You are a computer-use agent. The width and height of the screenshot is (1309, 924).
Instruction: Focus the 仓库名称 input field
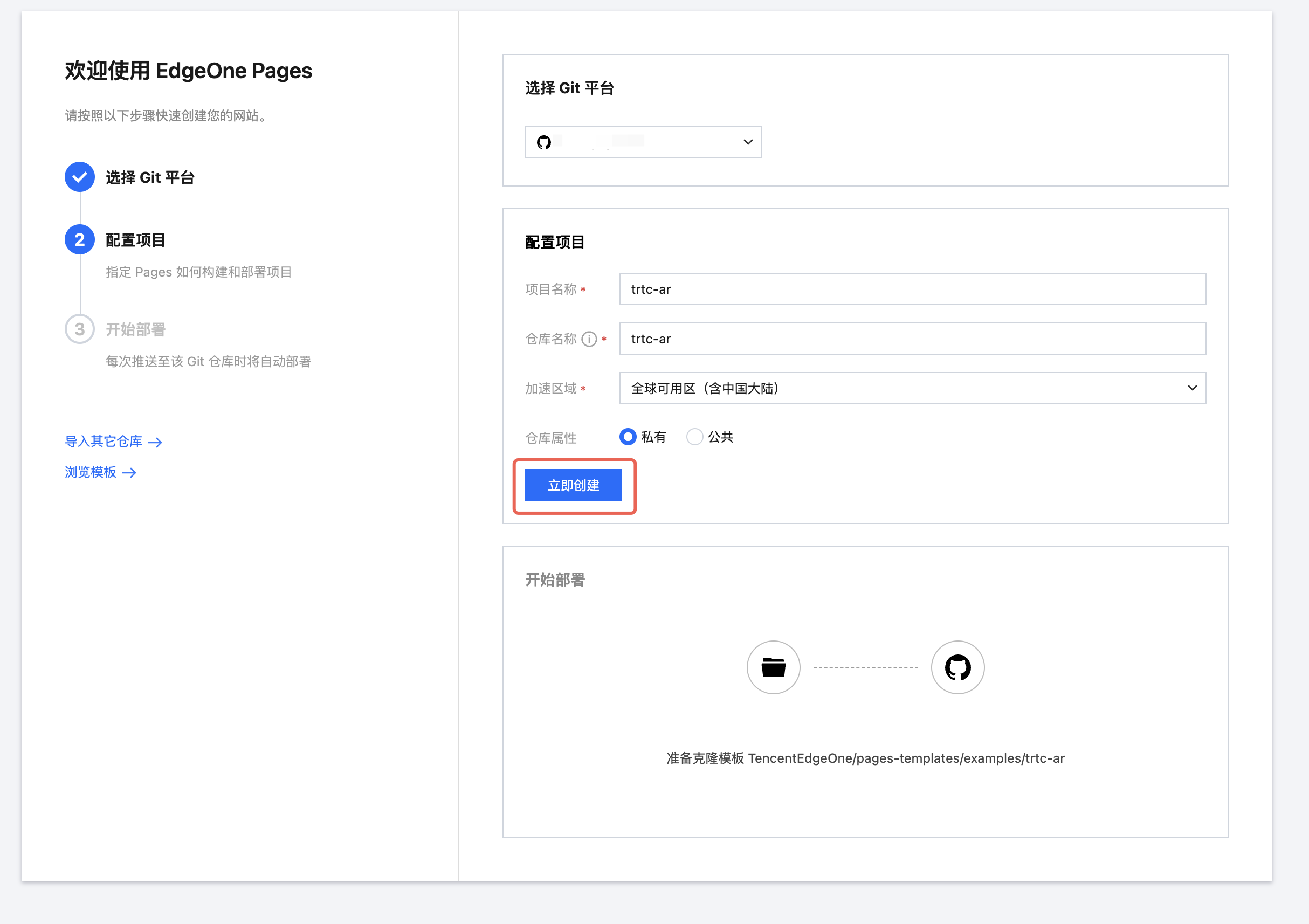912,339
